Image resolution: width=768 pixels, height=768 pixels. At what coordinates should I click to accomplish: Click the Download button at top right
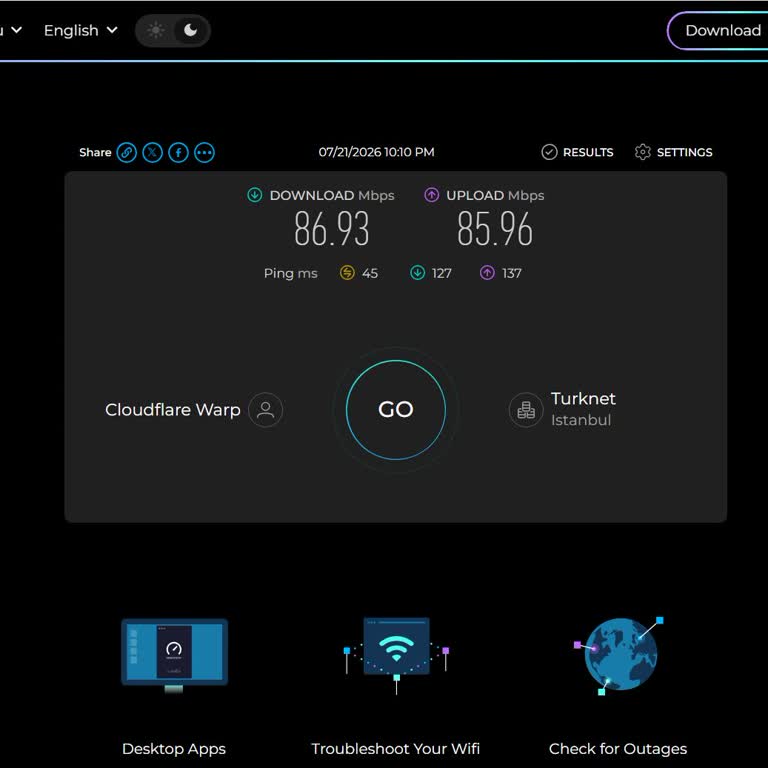coord(718,30)
